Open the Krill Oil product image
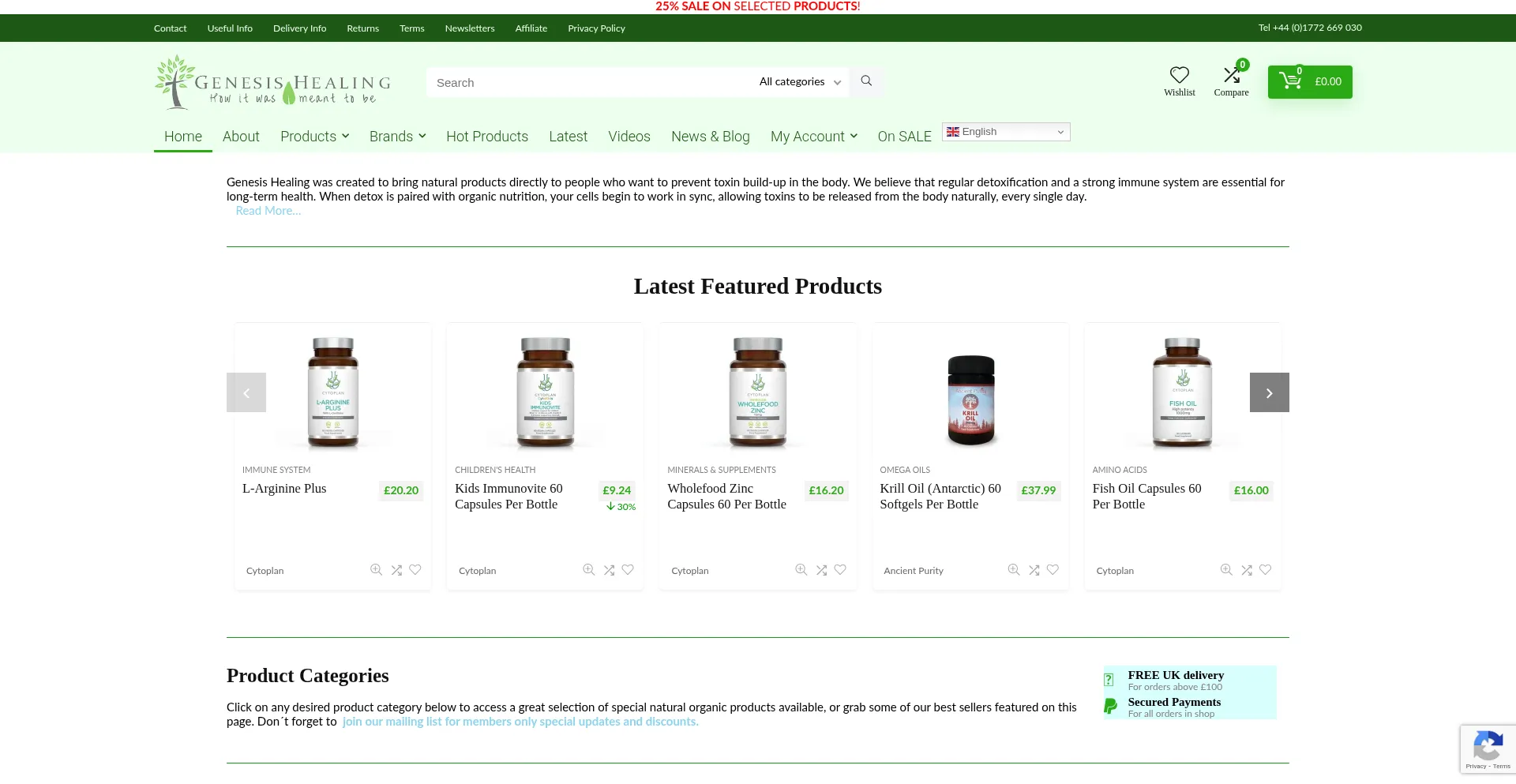The height and width of the screenshot is (784, 1516). coord(970,392)
